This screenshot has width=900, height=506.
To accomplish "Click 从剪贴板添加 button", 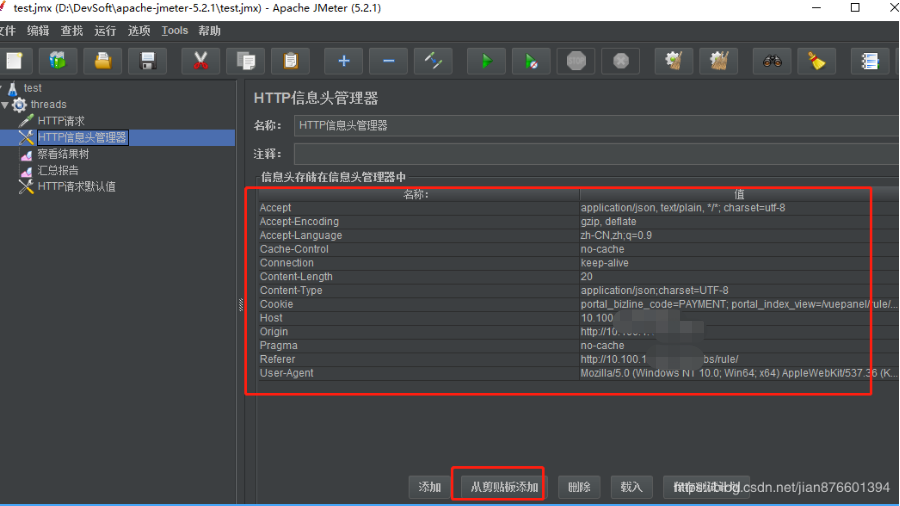I will 504,487.
